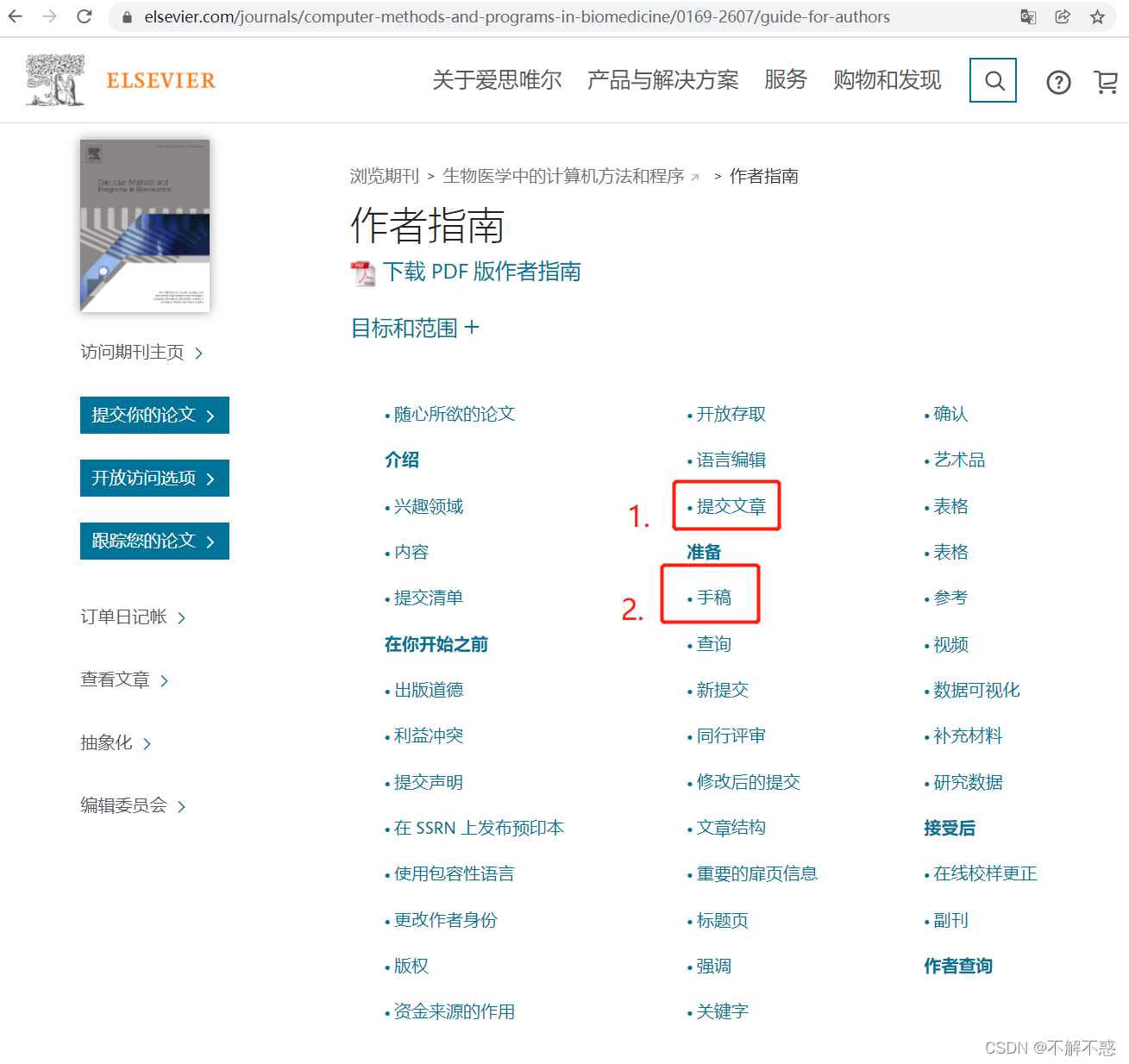
Task: Open the 产品与解决方案 menu
Action: pos(663,80)
